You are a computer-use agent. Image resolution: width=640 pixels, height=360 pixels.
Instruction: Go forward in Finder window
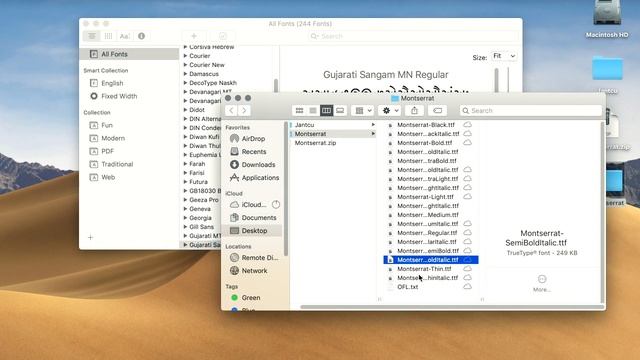point(244,111)
